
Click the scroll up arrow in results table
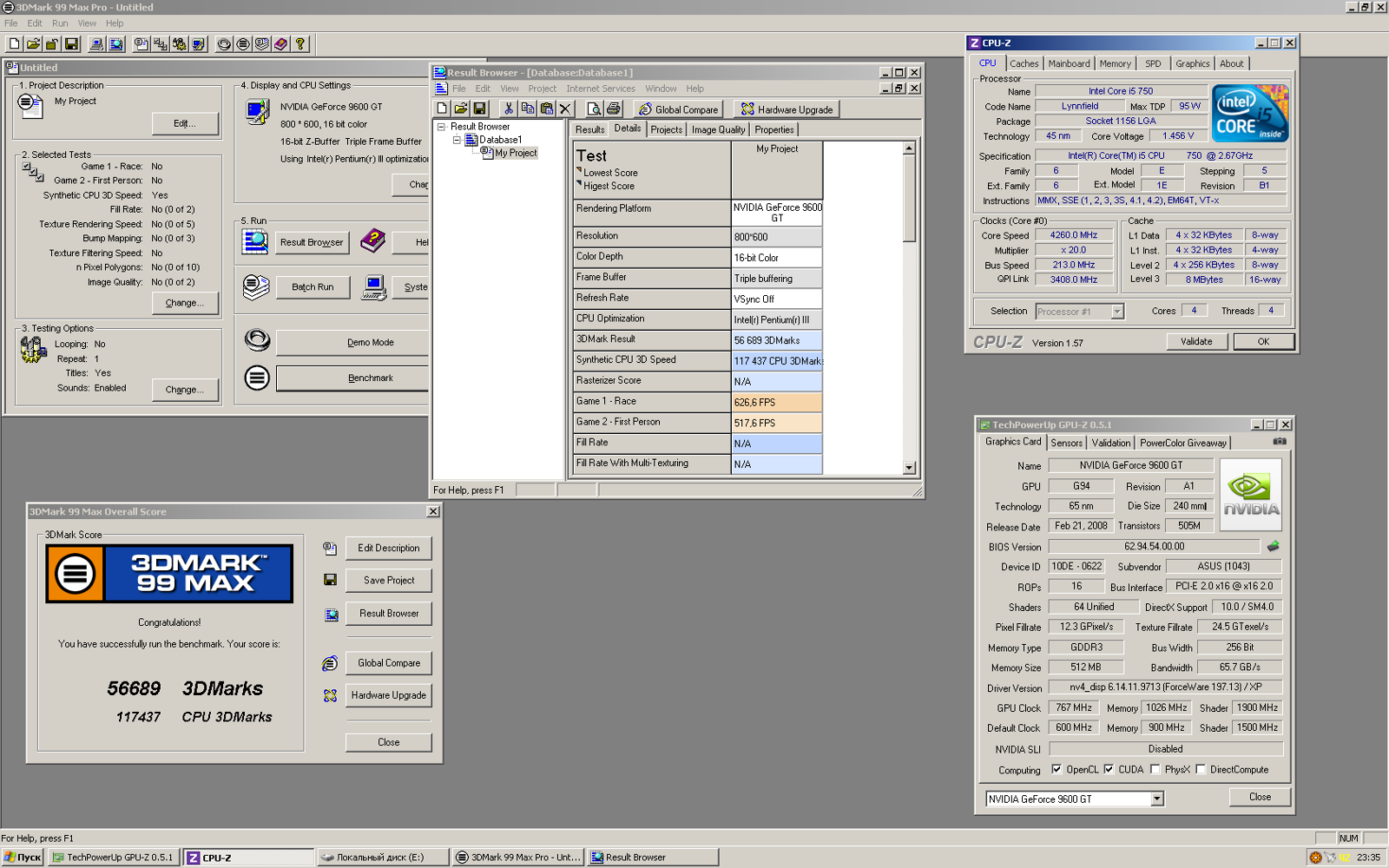[909, 148]
